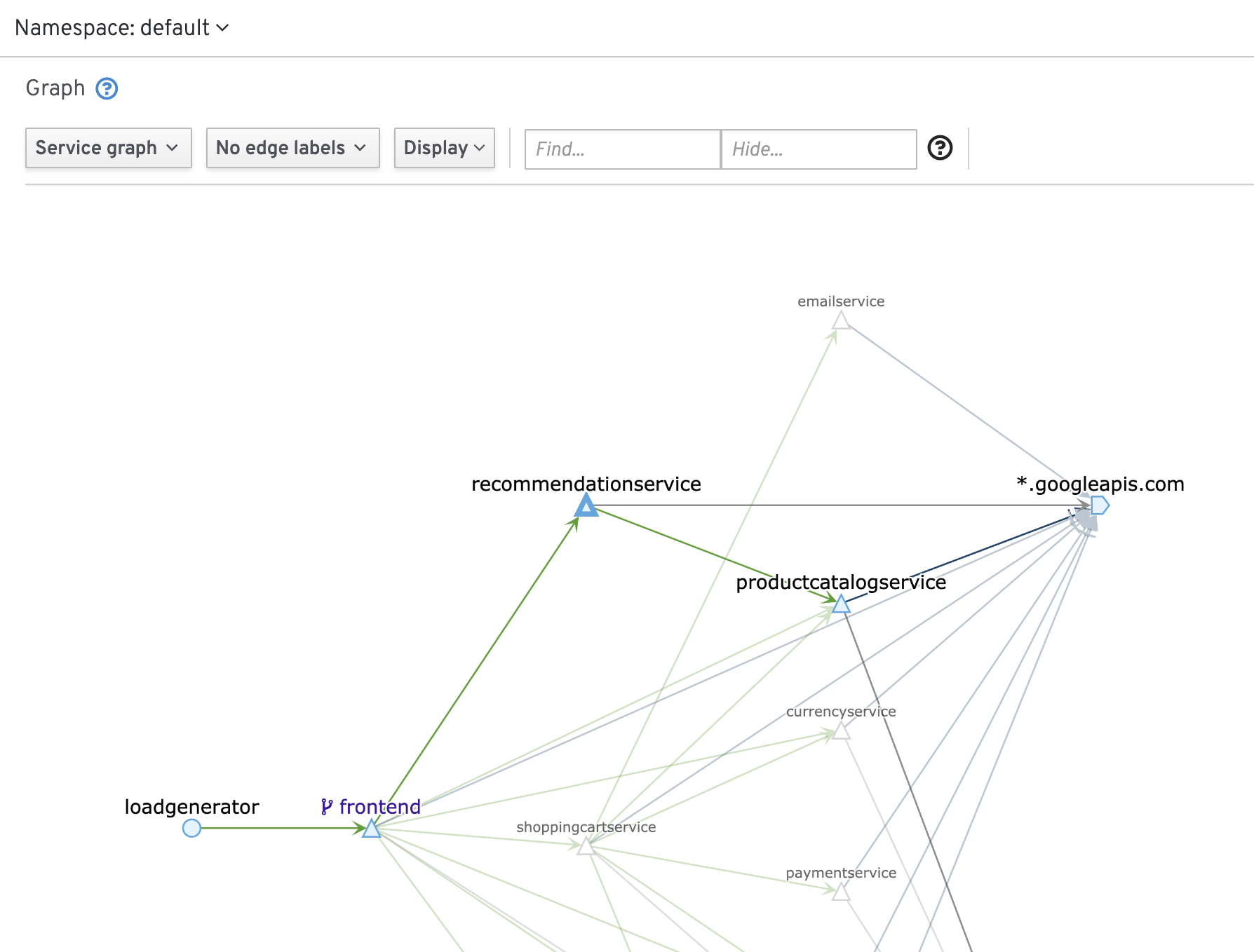This screenshot has height=952, width=1254.
Task: Click the edge from loadgenerator to frontend
Action: [x=282, y=828]
